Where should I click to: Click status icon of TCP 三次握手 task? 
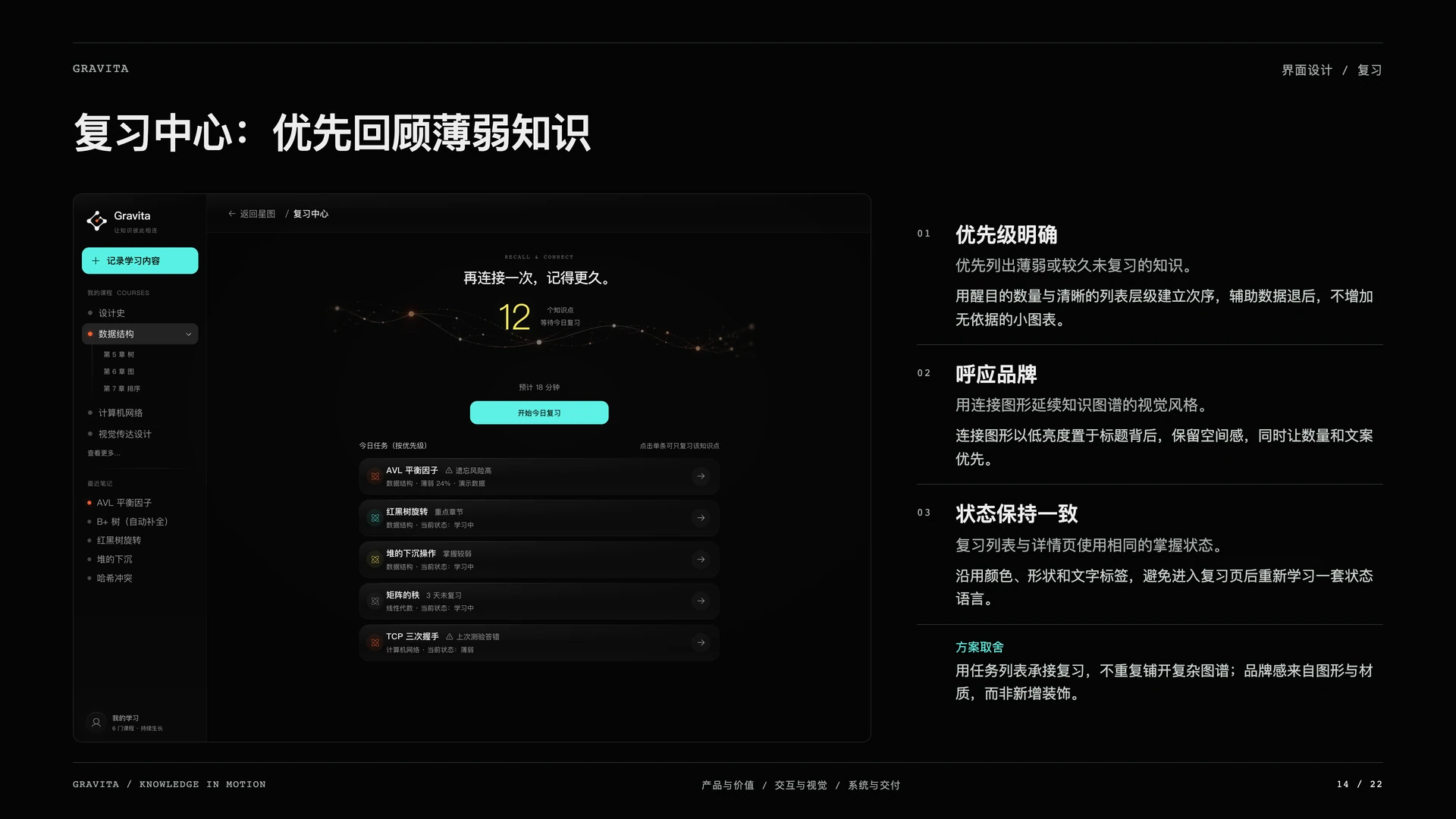[x=375, y=643]
